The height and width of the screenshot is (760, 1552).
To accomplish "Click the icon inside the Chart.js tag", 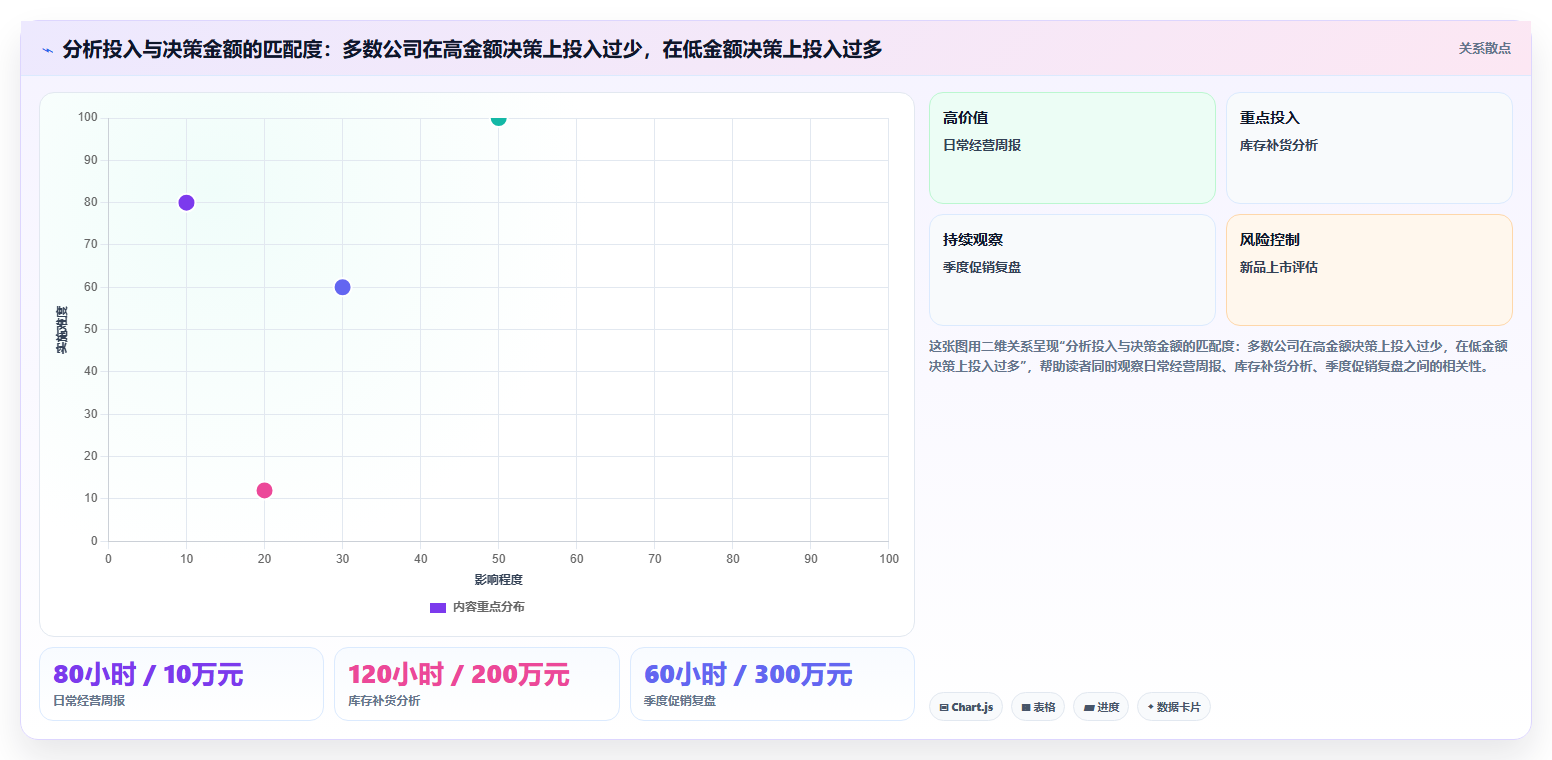I will point(944,707).
